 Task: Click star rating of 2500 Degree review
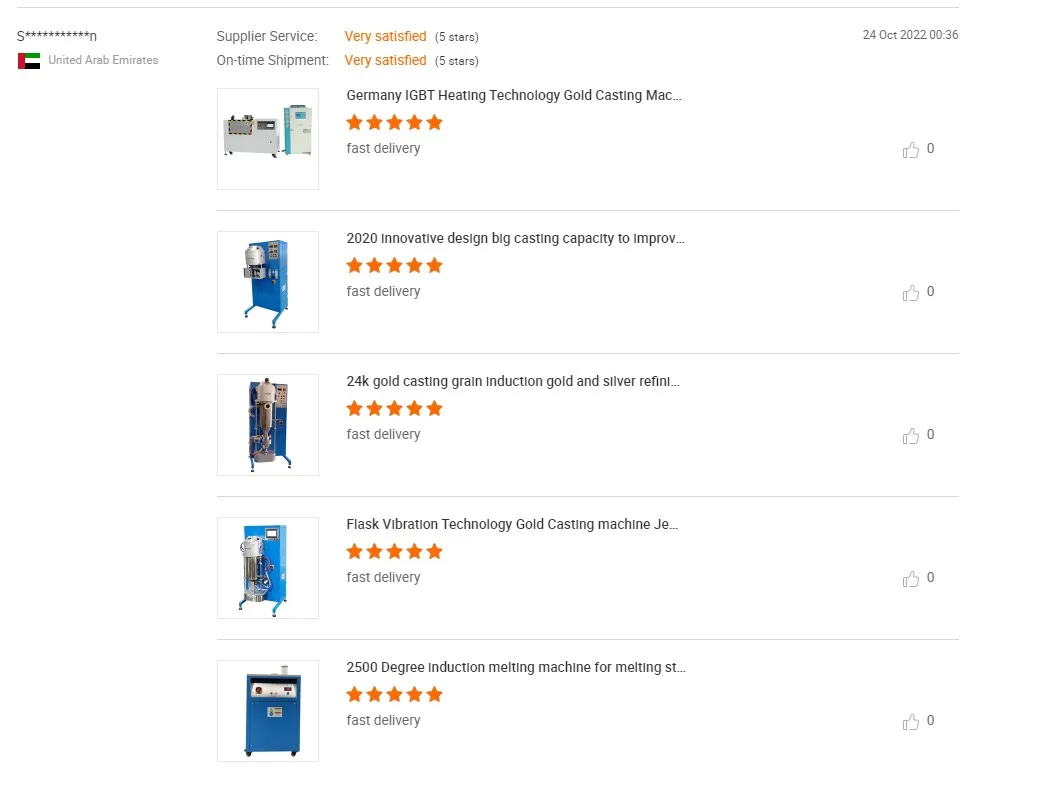[394, 694]
